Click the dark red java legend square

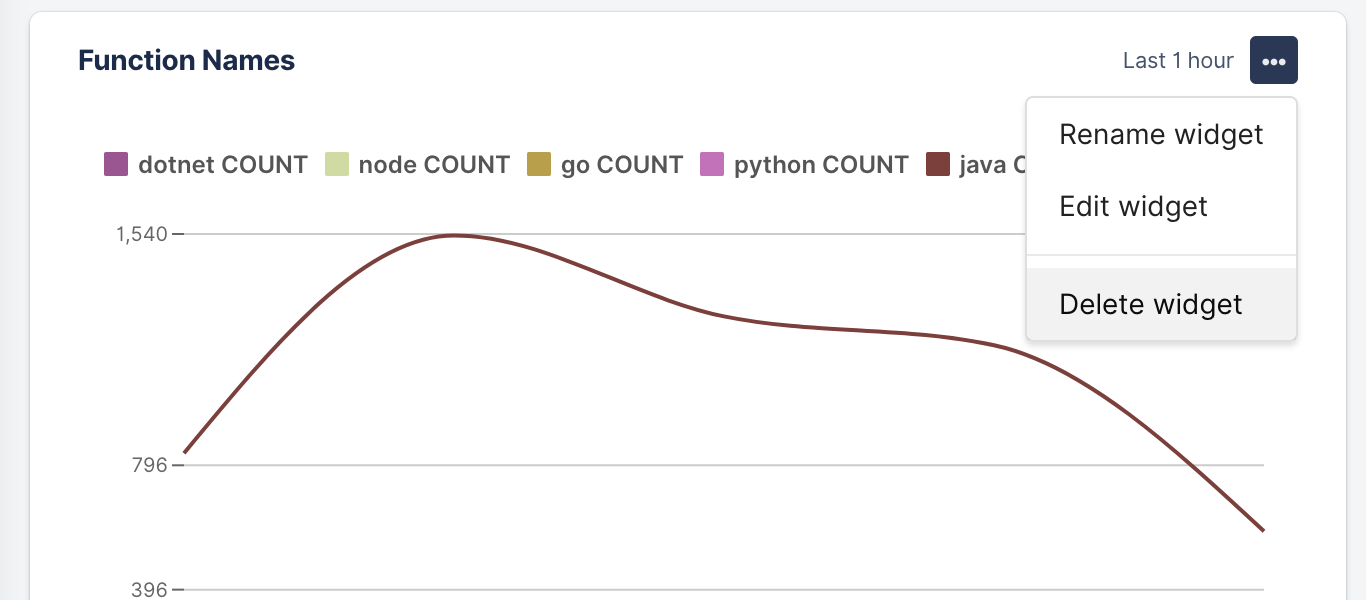937,164
